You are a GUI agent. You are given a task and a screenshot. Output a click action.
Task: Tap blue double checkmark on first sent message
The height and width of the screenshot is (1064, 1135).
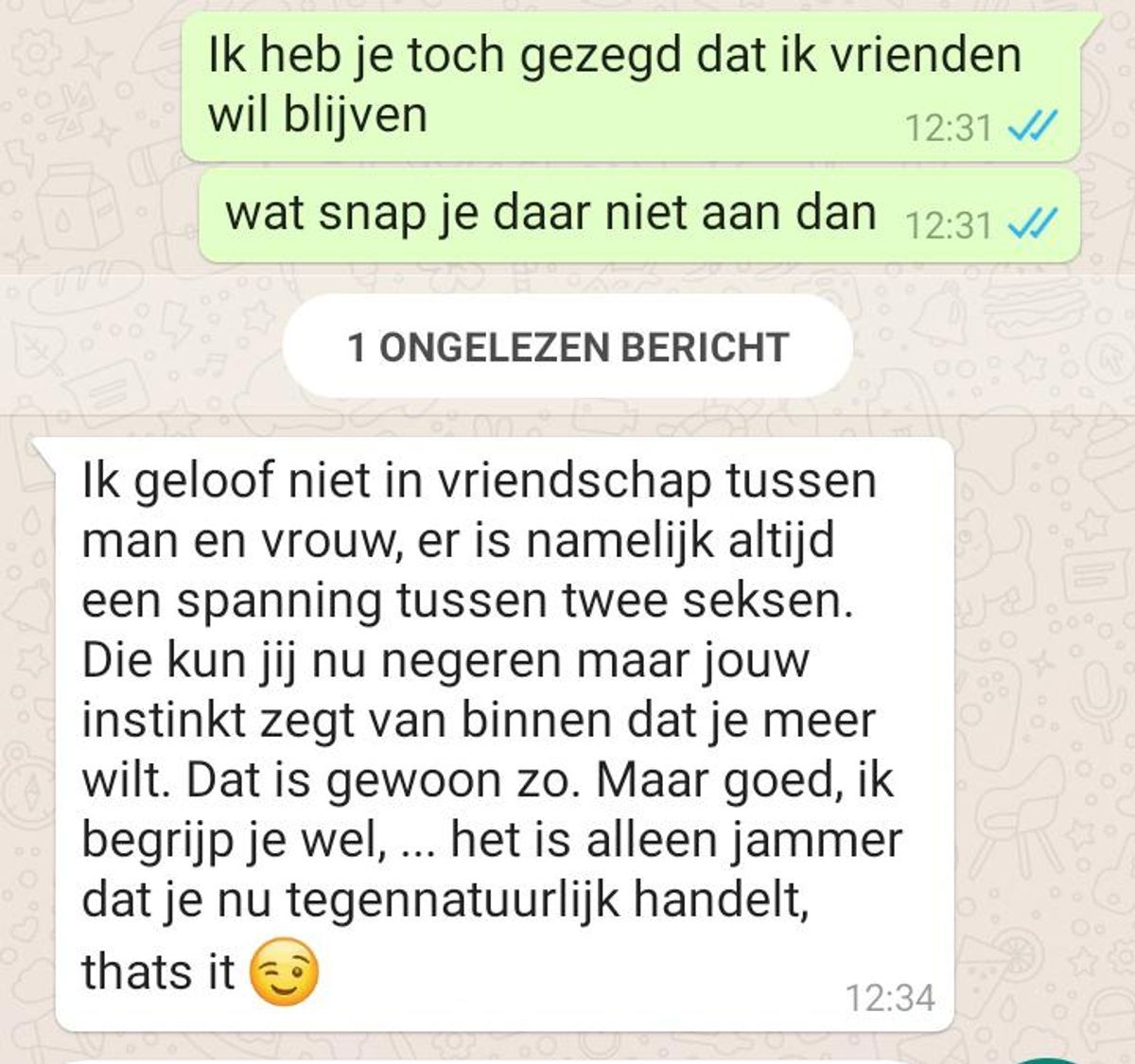[1033, 125]
